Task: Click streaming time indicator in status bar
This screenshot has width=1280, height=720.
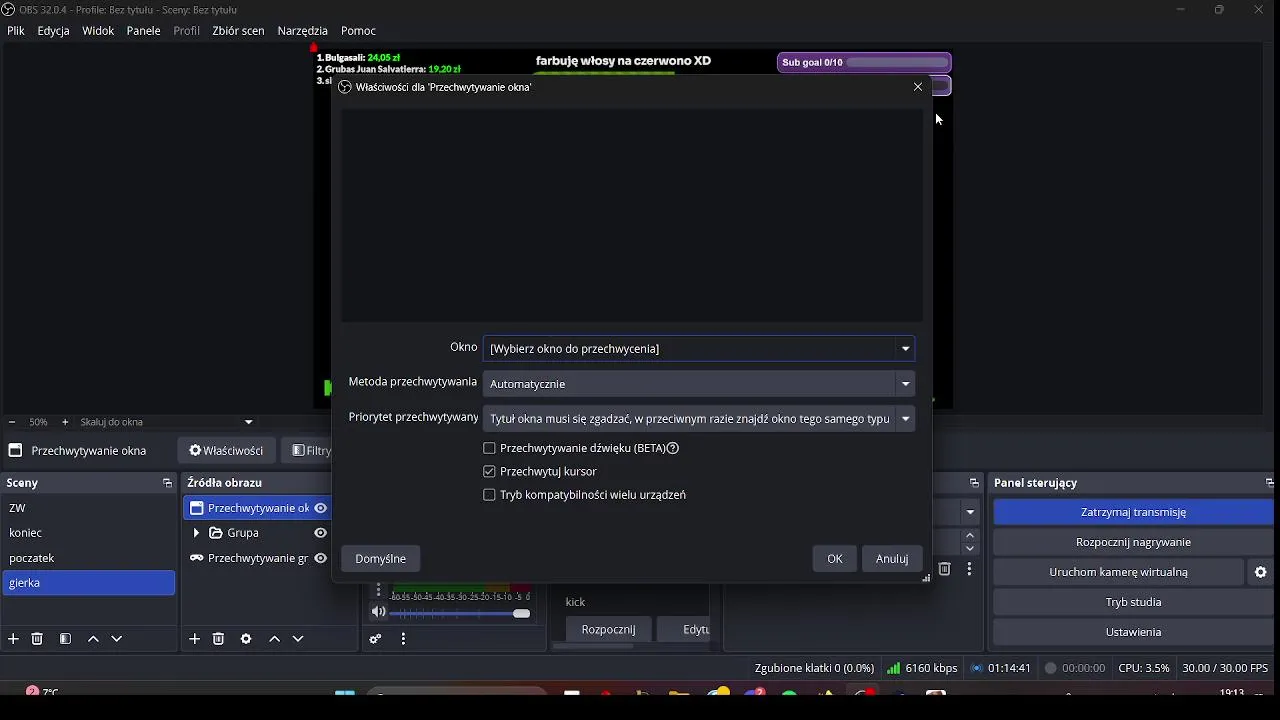Action: tap(1001, 668)
